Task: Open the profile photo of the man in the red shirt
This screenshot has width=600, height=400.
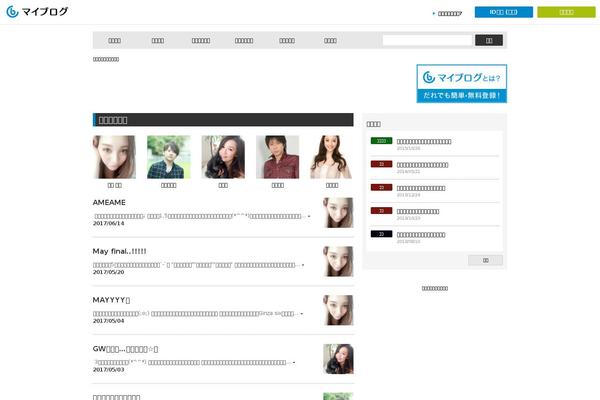Action: [x=277, y=157]
